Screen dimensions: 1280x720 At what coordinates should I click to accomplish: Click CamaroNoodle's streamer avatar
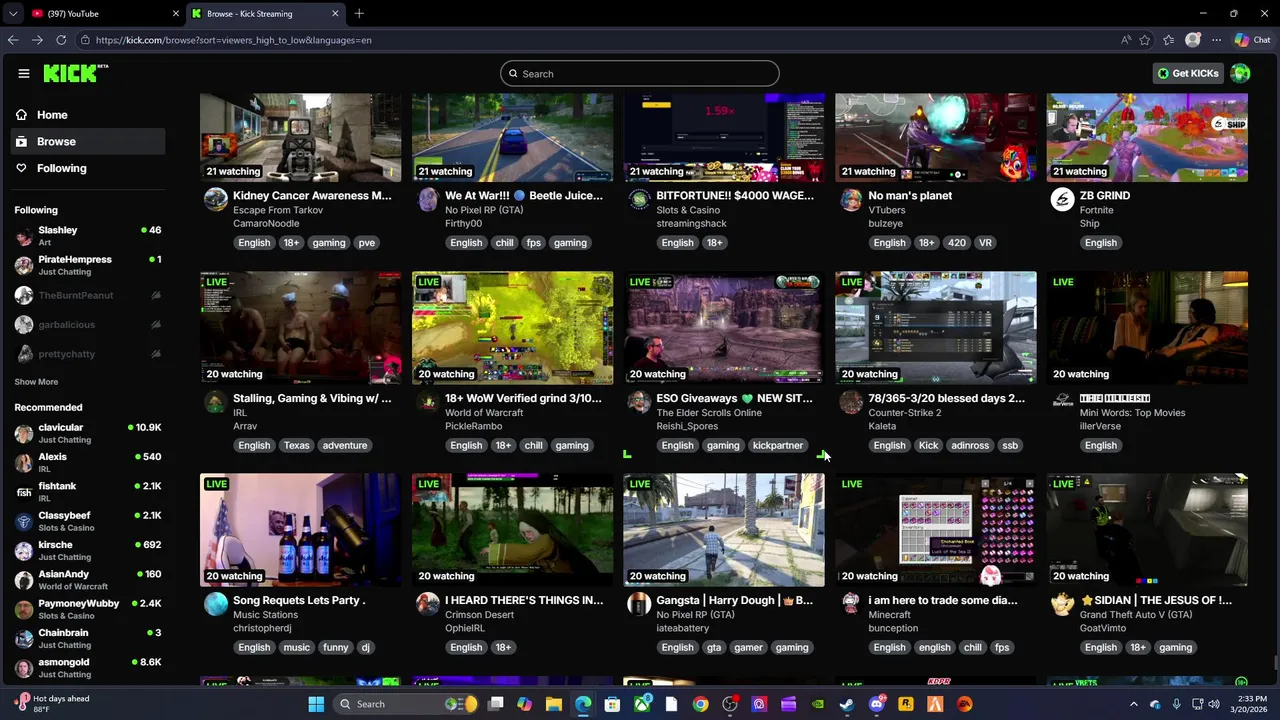(216, 200)
